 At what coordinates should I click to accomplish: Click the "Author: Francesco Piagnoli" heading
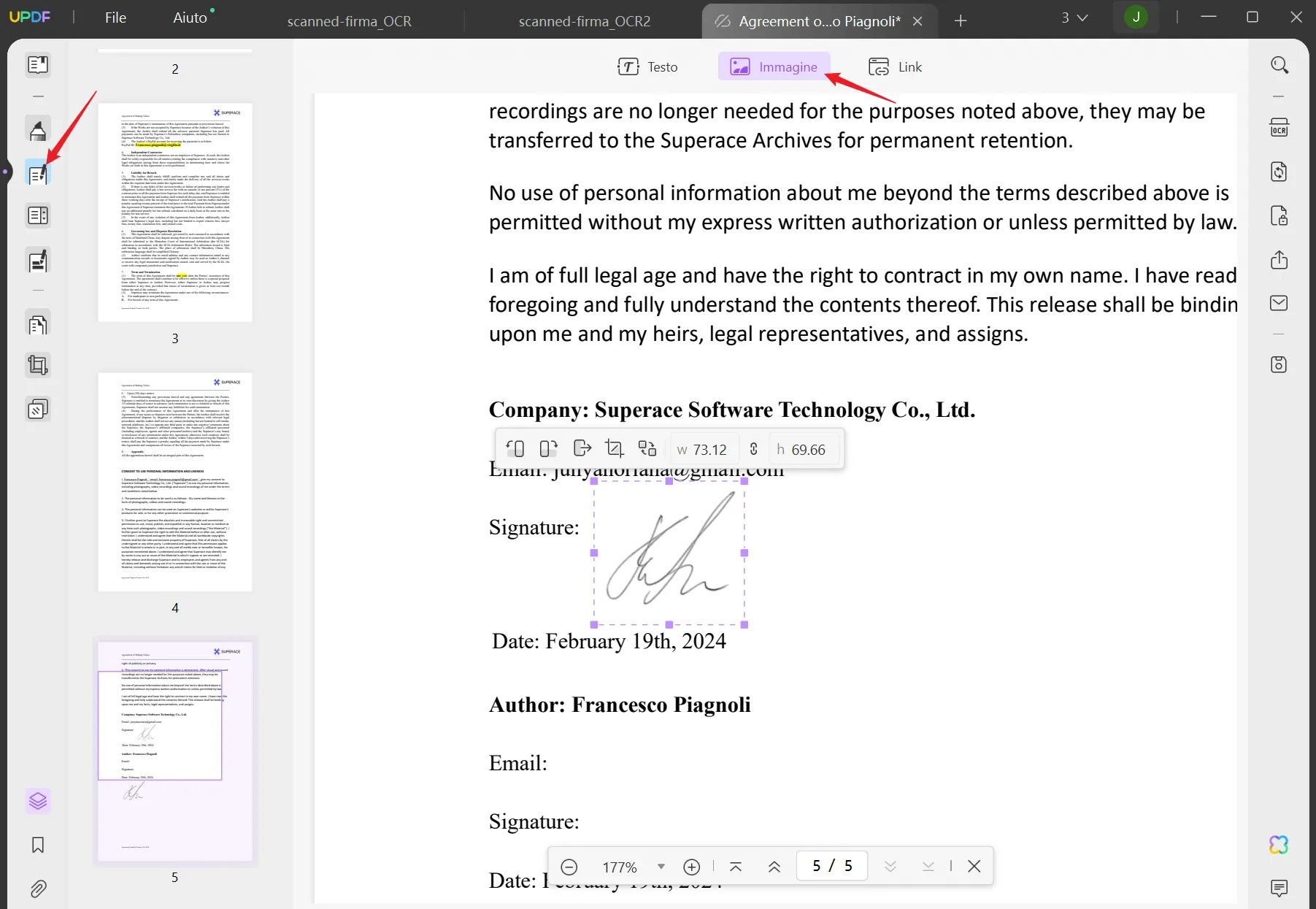[620, 705]
